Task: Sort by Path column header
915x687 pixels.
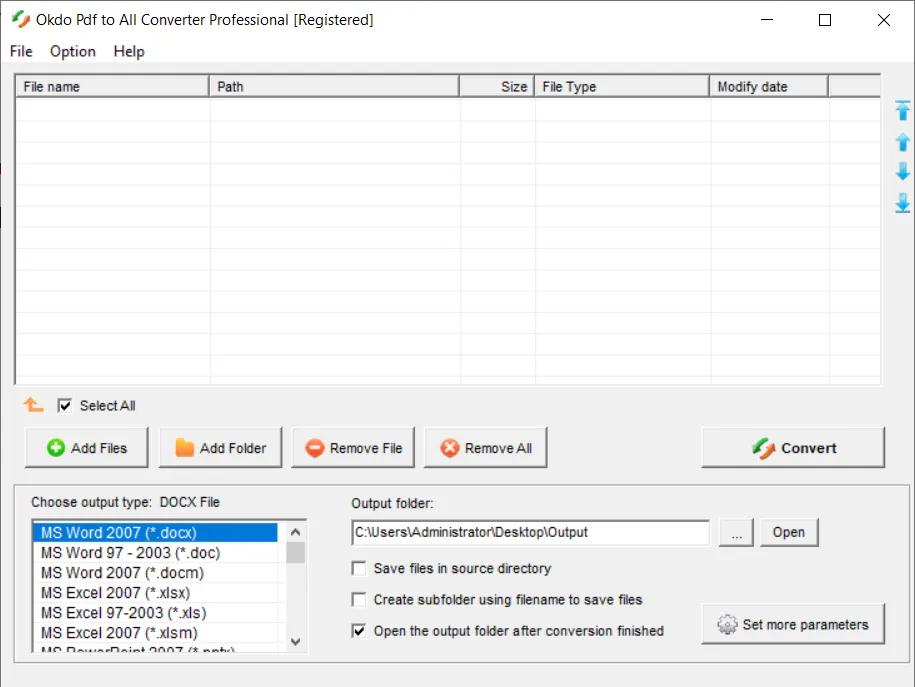Action: pos(334,86)
